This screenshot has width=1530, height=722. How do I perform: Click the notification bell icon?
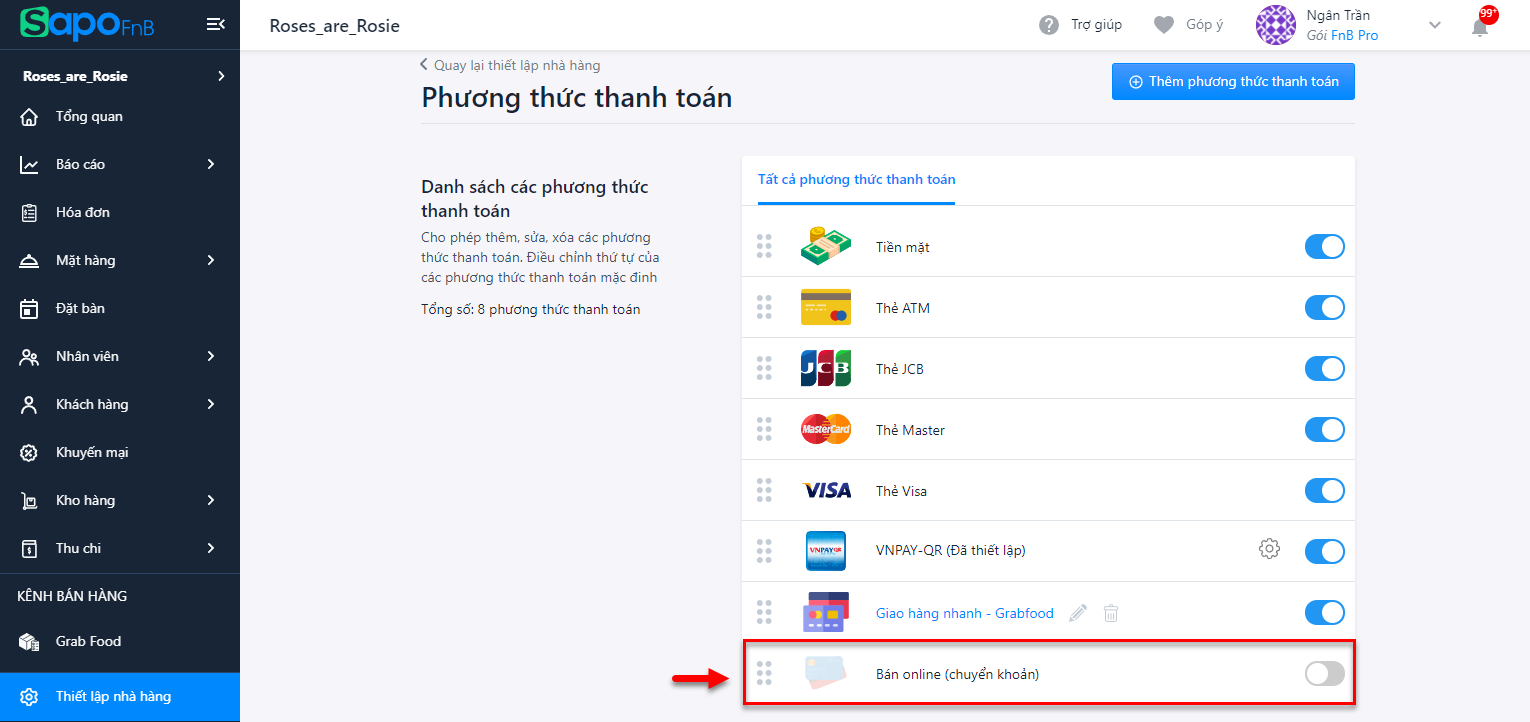pos(1480,26)
